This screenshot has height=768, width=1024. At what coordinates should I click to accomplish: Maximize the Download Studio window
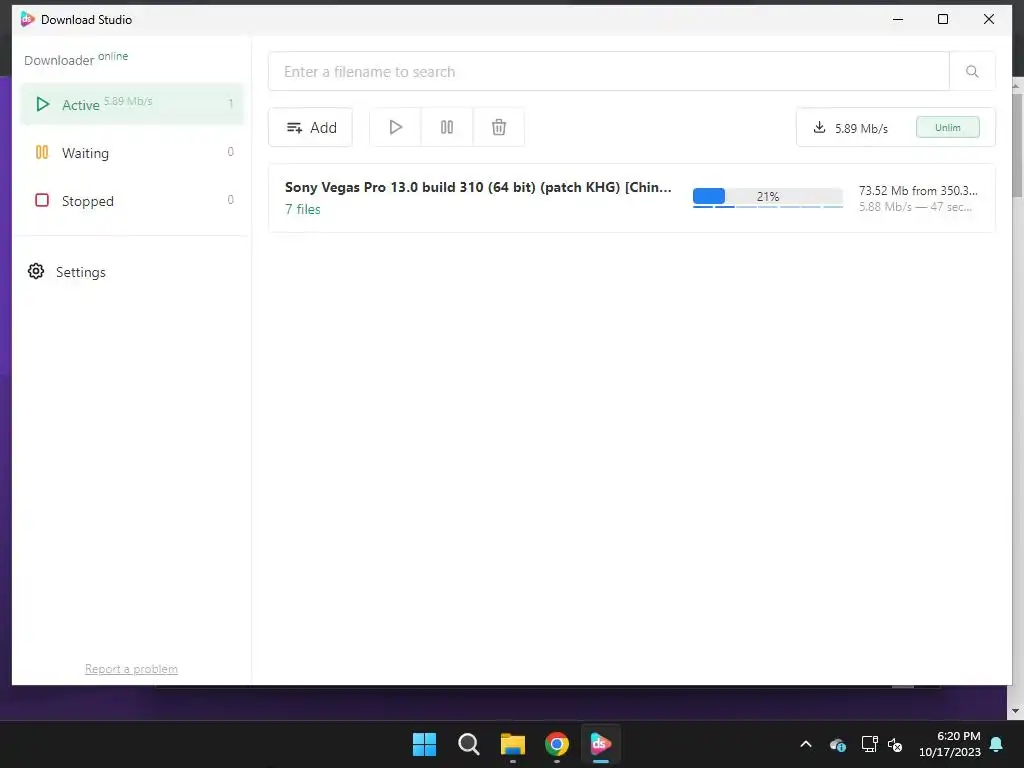click(942, 19)
